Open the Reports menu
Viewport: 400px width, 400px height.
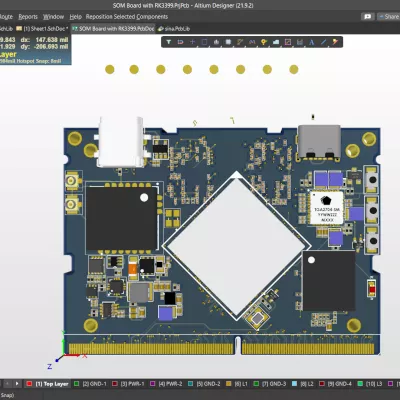tap(28, 17)
